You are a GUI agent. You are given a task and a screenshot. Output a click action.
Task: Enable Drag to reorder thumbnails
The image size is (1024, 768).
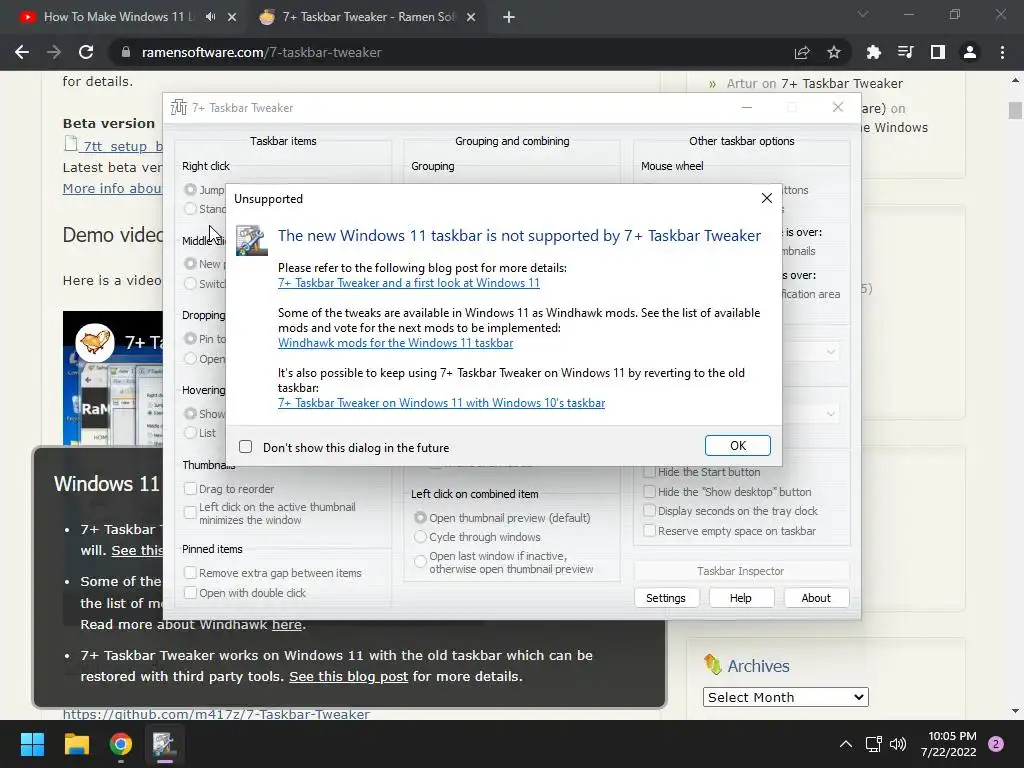point(191,488)
